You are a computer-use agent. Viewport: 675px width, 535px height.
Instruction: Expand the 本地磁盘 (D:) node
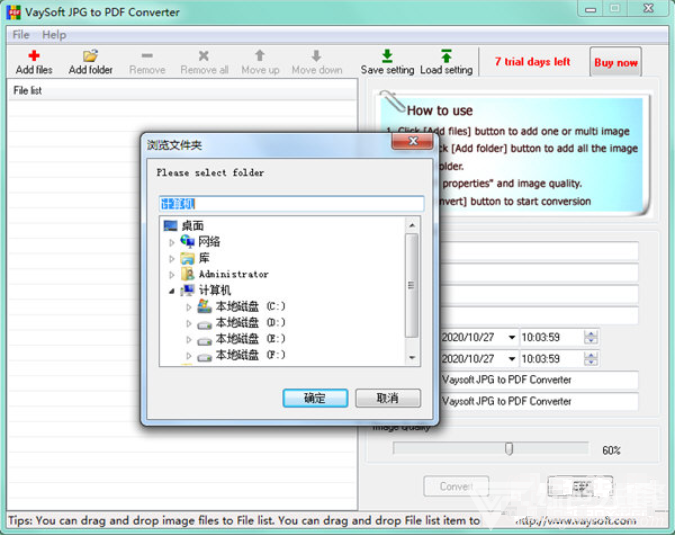(x=189, y=323)
